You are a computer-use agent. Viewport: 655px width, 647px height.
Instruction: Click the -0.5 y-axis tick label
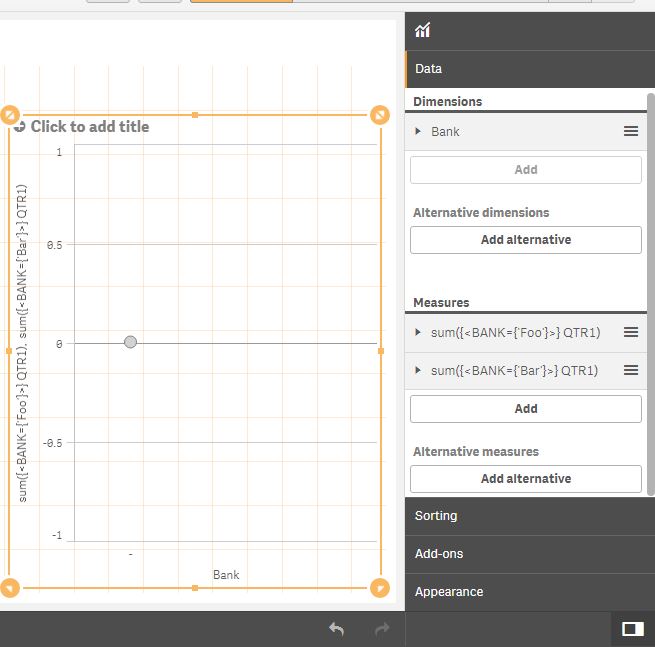coord(53,443)
